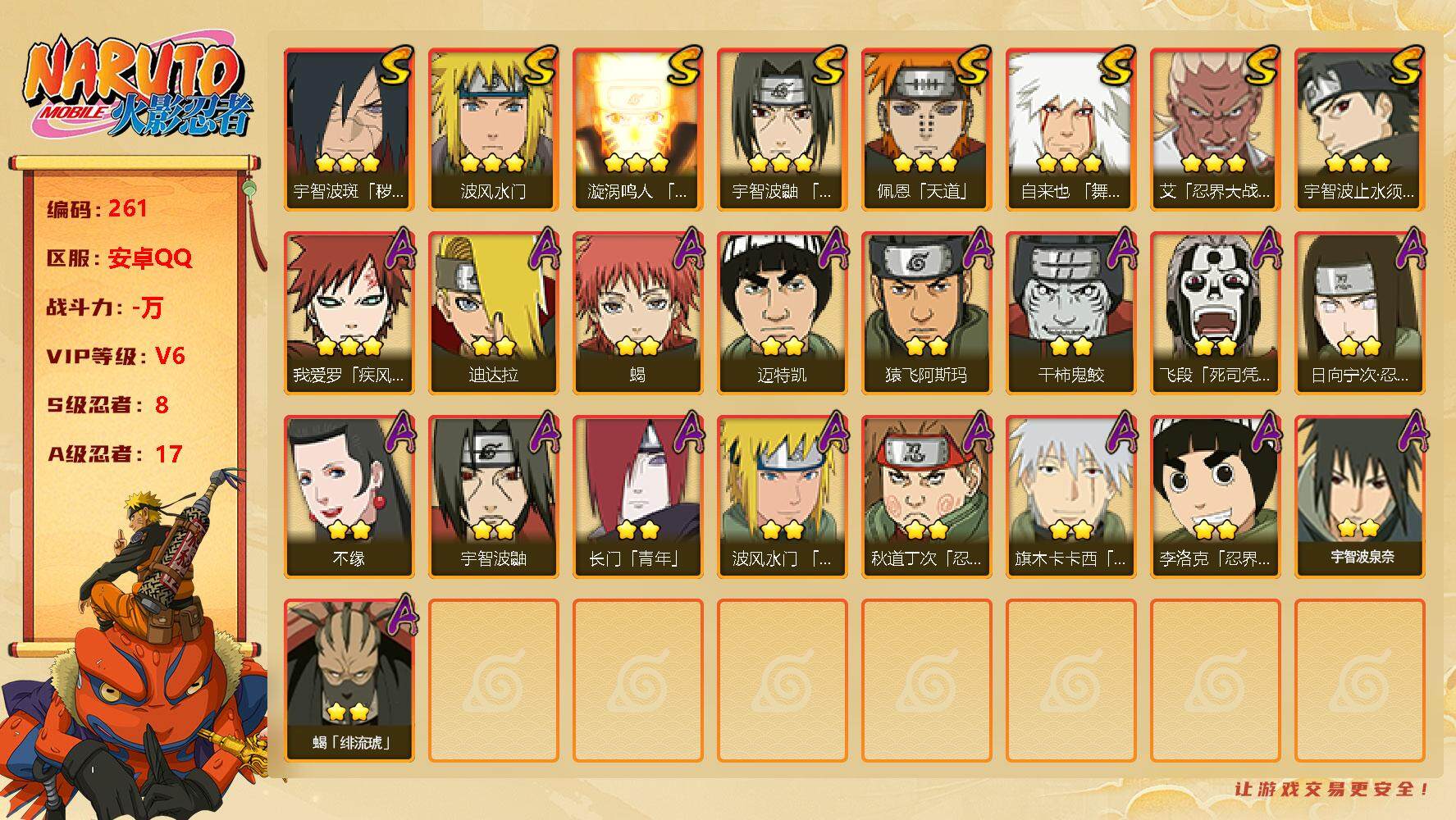Open the 宇智波泉奈 ninja card
The image size is (1456, 820).
coord(1361,497)
